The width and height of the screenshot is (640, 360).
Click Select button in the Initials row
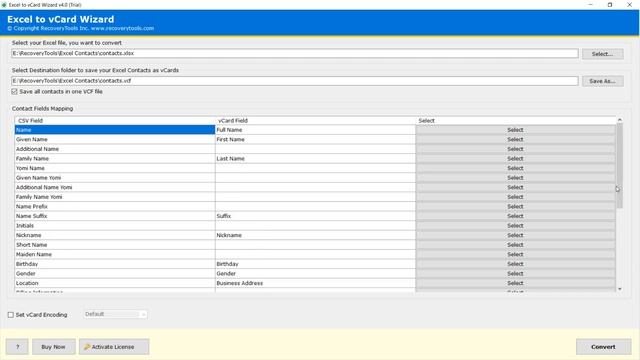point(516,226)
